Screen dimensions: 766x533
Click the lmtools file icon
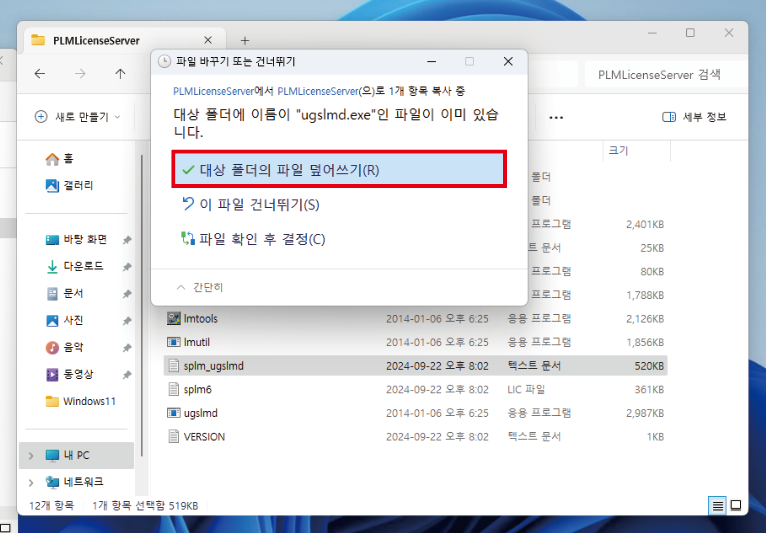coord(173,319)
